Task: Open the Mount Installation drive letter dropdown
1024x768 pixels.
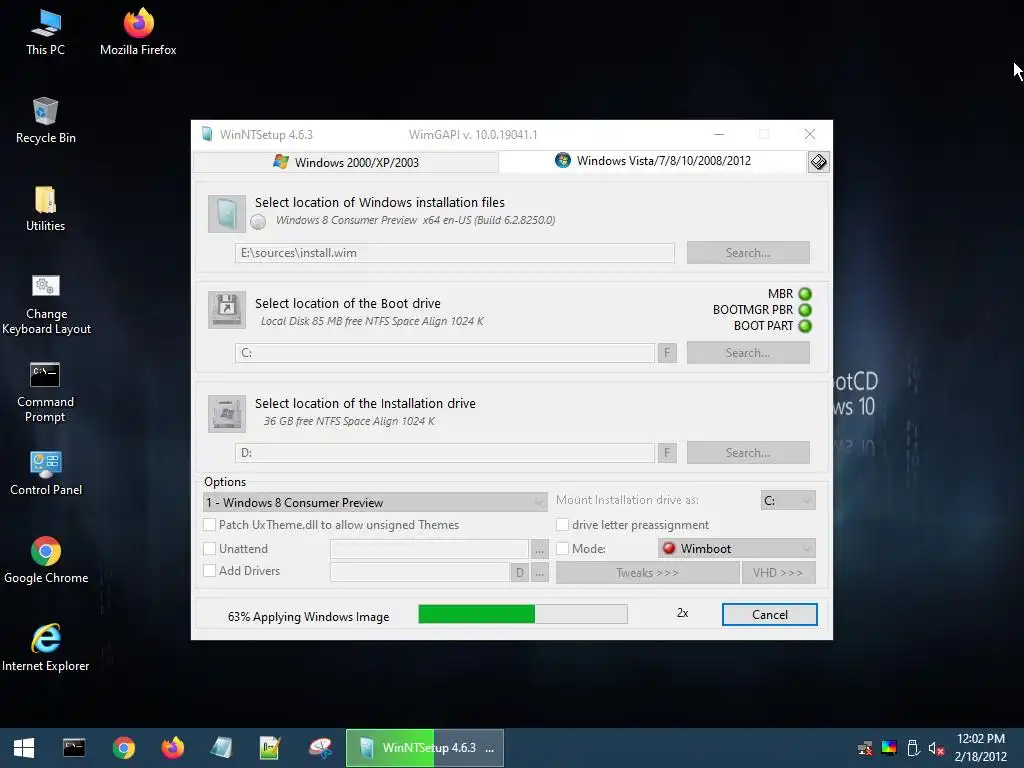Action: (x=788, y=500)
